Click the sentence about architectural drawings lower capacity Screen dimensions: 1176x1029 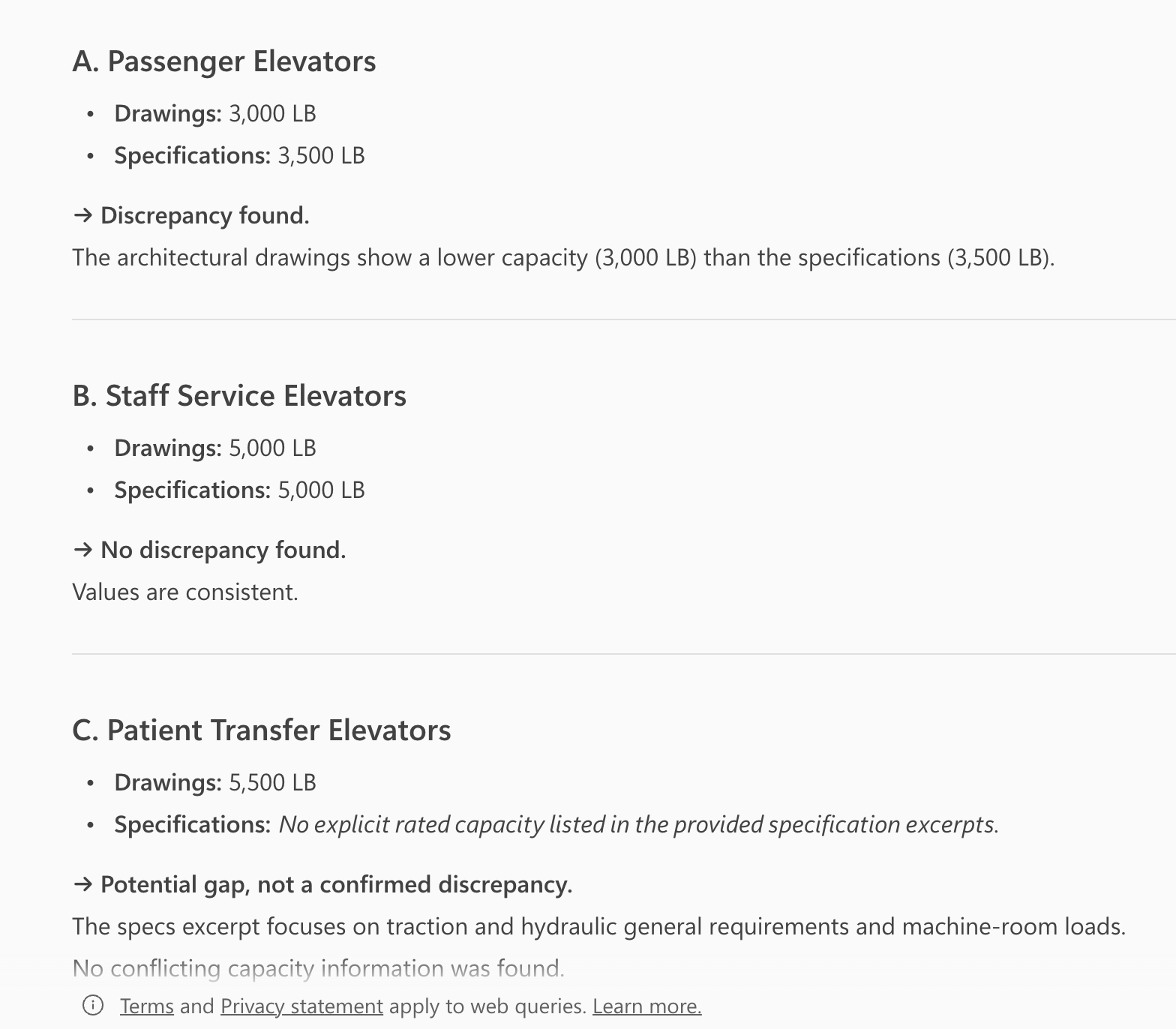click(x=563, y=258)
